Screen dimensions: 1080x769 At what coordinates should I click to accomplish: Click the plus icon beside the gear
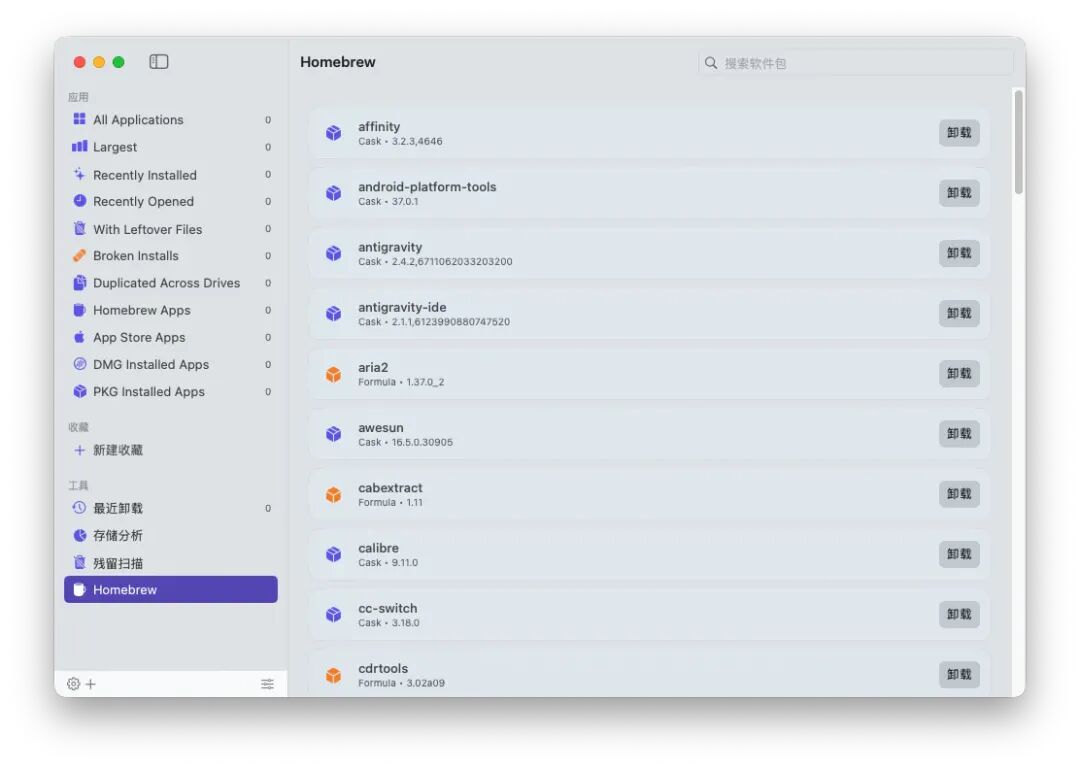90,684
